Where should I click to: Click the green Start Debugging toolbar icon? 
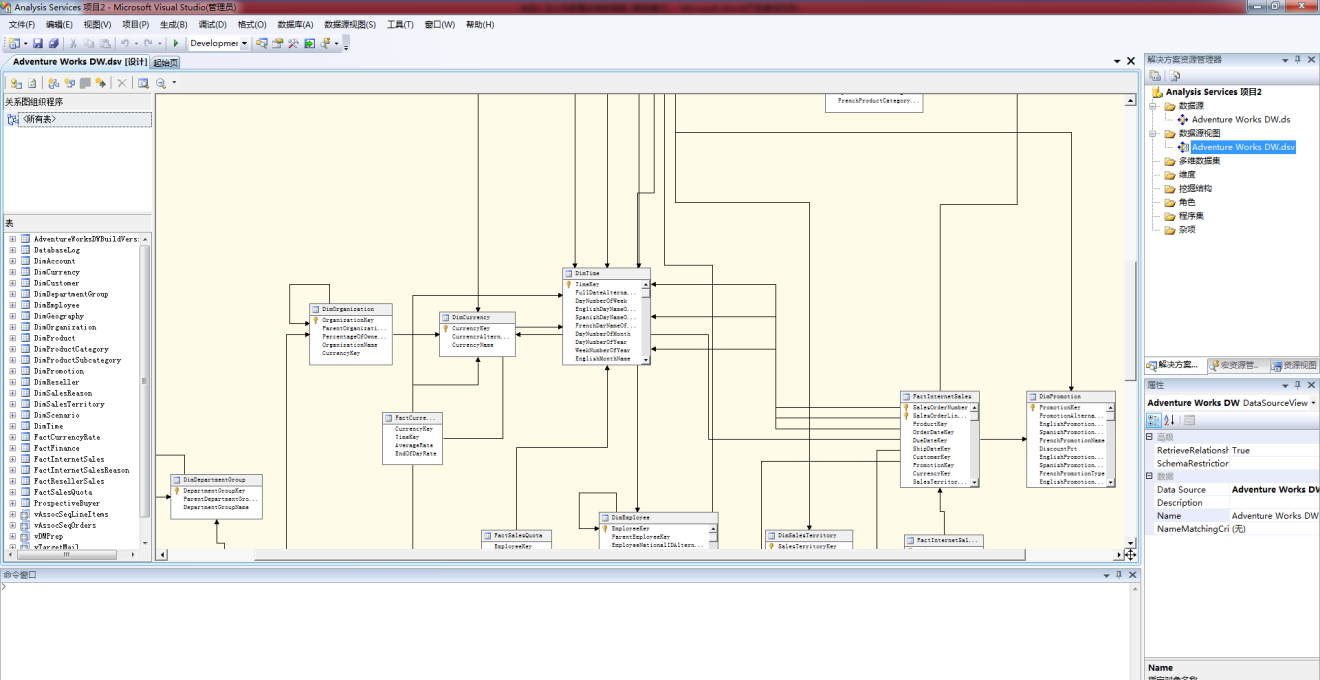point(176,44)
